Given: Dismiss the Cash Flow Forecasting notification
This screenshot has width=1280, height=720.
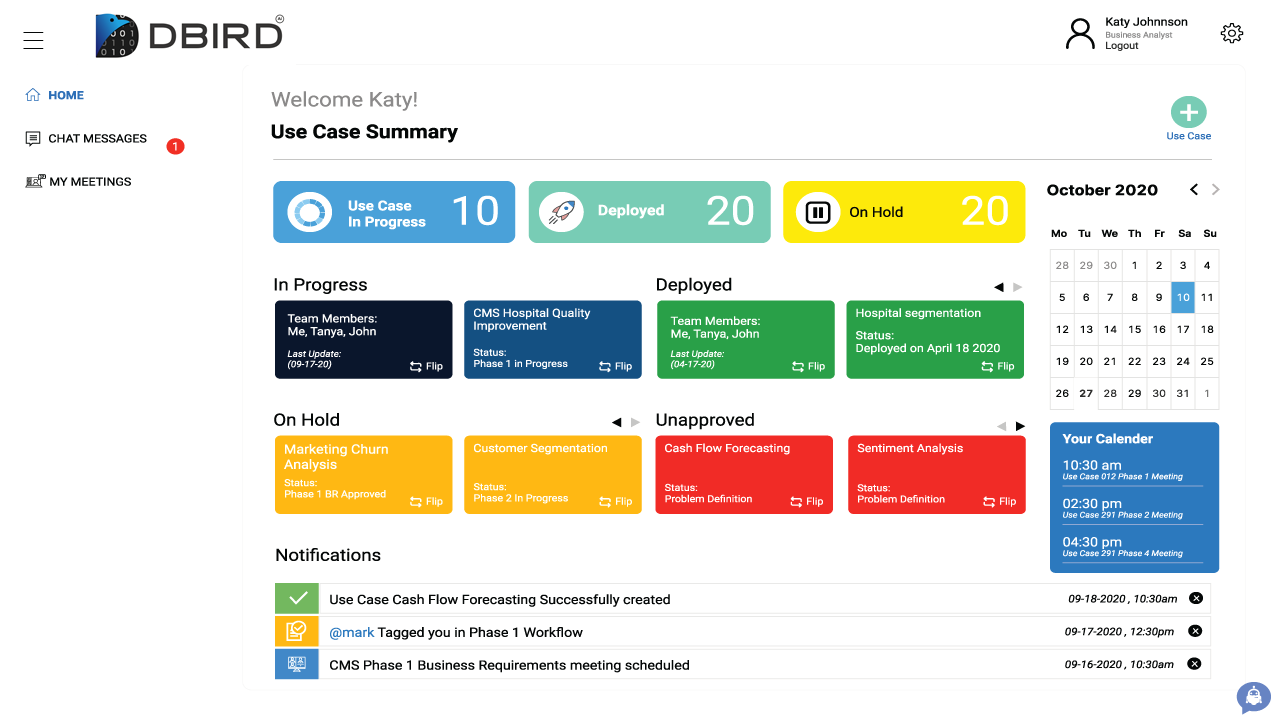Looking at the screenshot, I should [1195, 599].
